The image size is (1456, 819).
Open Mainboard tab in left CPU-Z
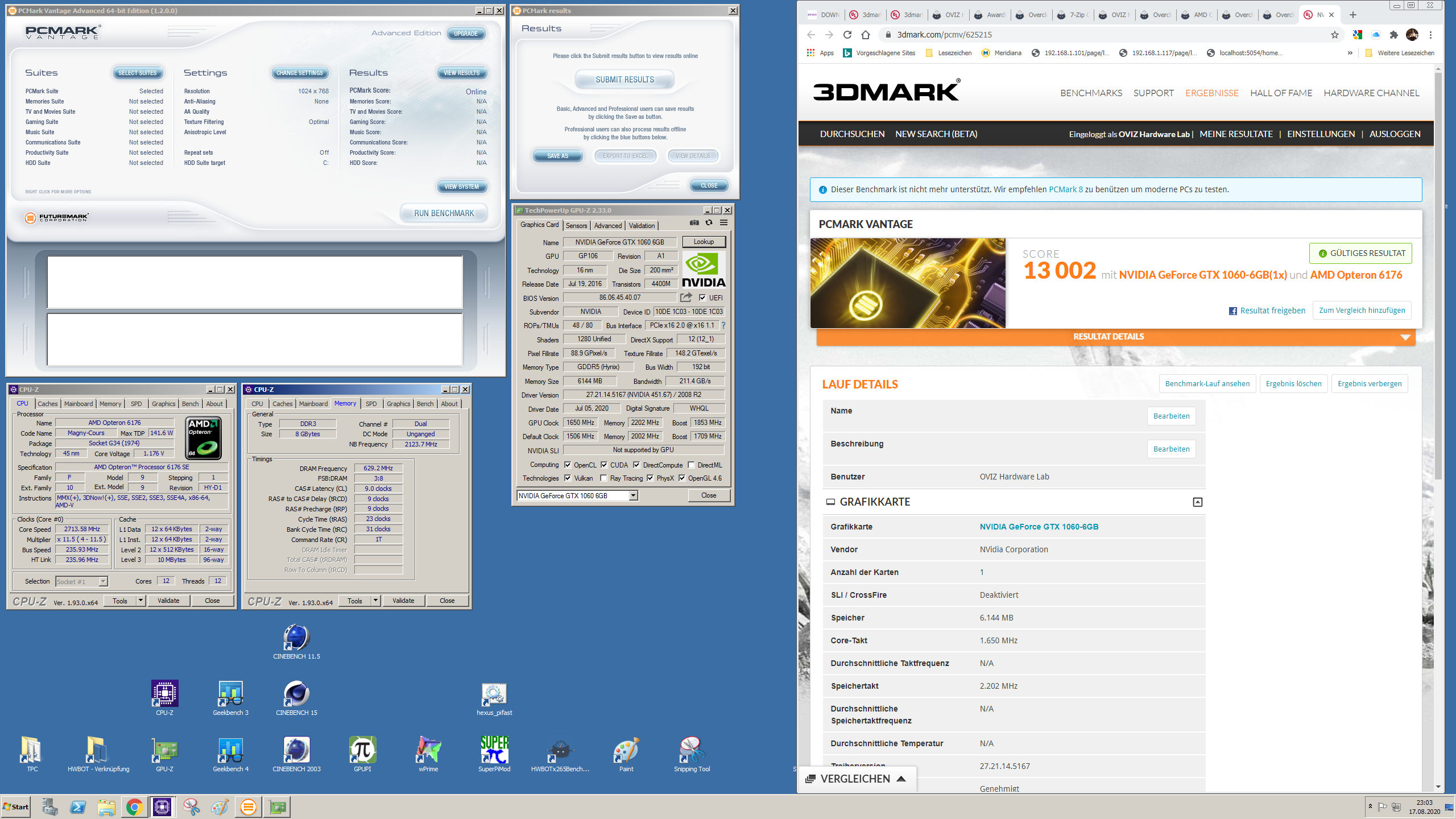pyautogui.click(x=78, y=404)
